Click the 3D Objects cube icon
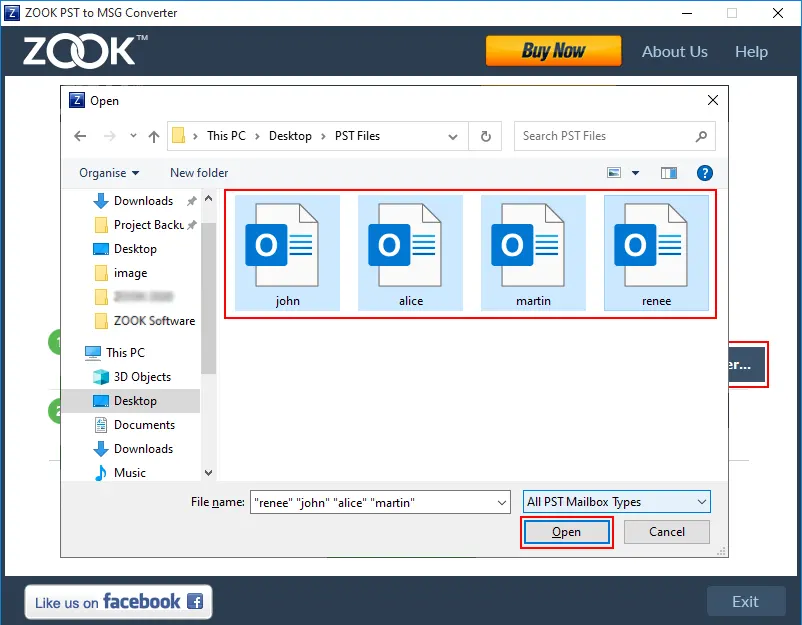 click(x=101, y=377)
